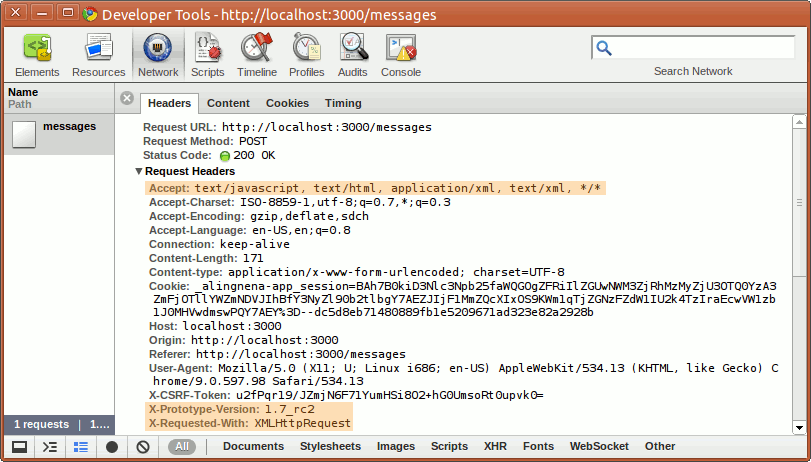Image resolution: width=811 pixels, height=462 pixels.
Task: Close the request details pane
Action: point(127,98)
